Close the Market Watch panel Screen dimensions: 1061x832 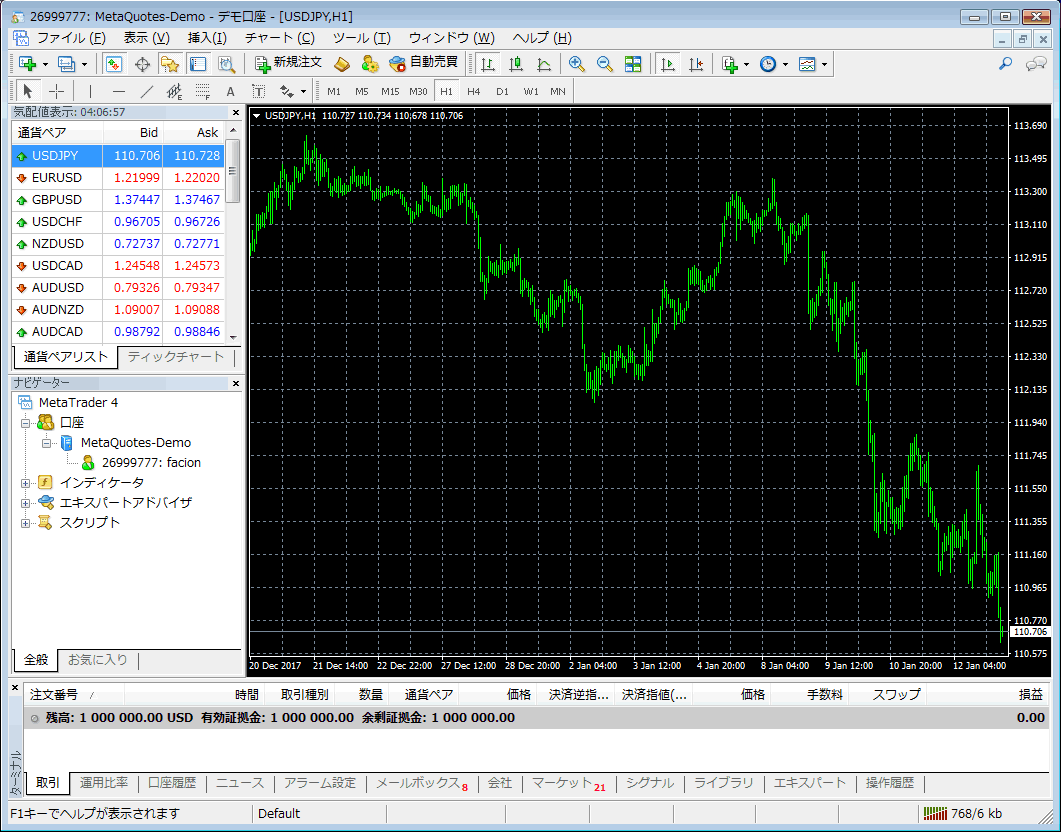click(235, 113)
